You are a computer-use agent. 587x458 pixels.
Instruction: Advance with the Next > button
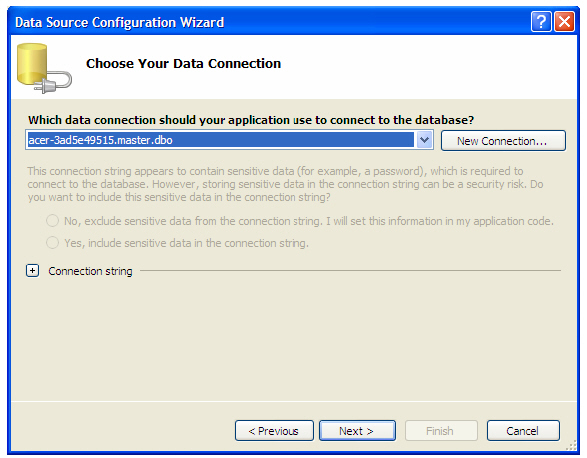coord(357,431)
